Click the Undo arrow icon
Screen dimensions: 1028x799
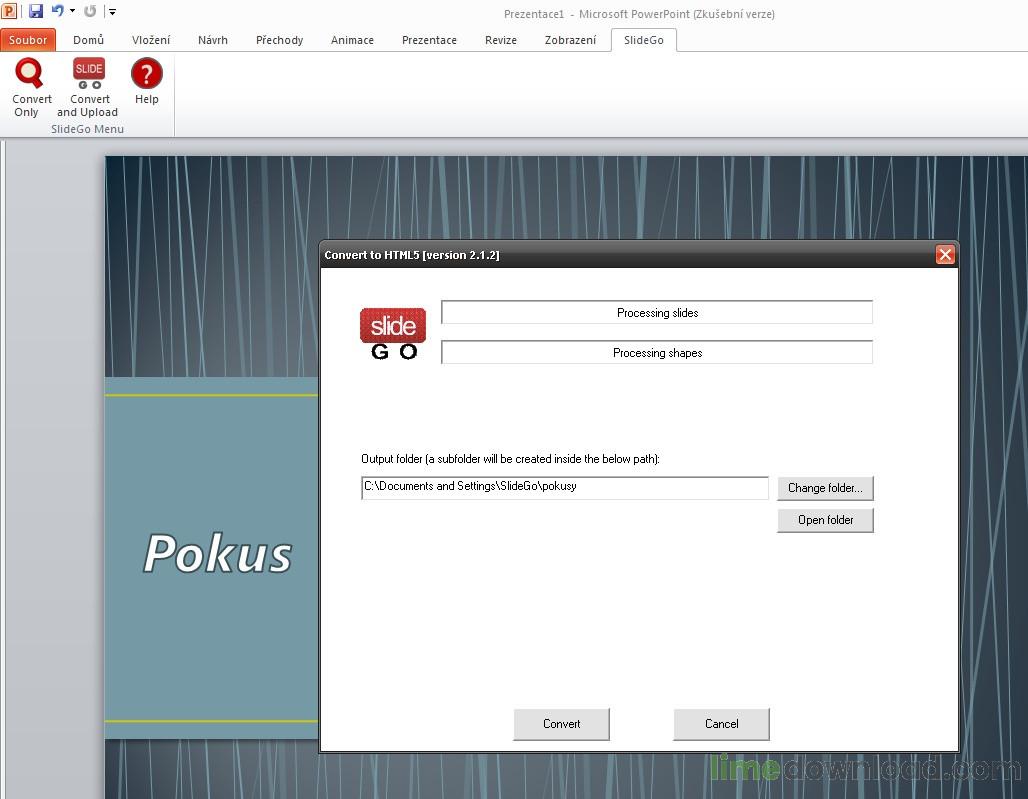point(58,11)
